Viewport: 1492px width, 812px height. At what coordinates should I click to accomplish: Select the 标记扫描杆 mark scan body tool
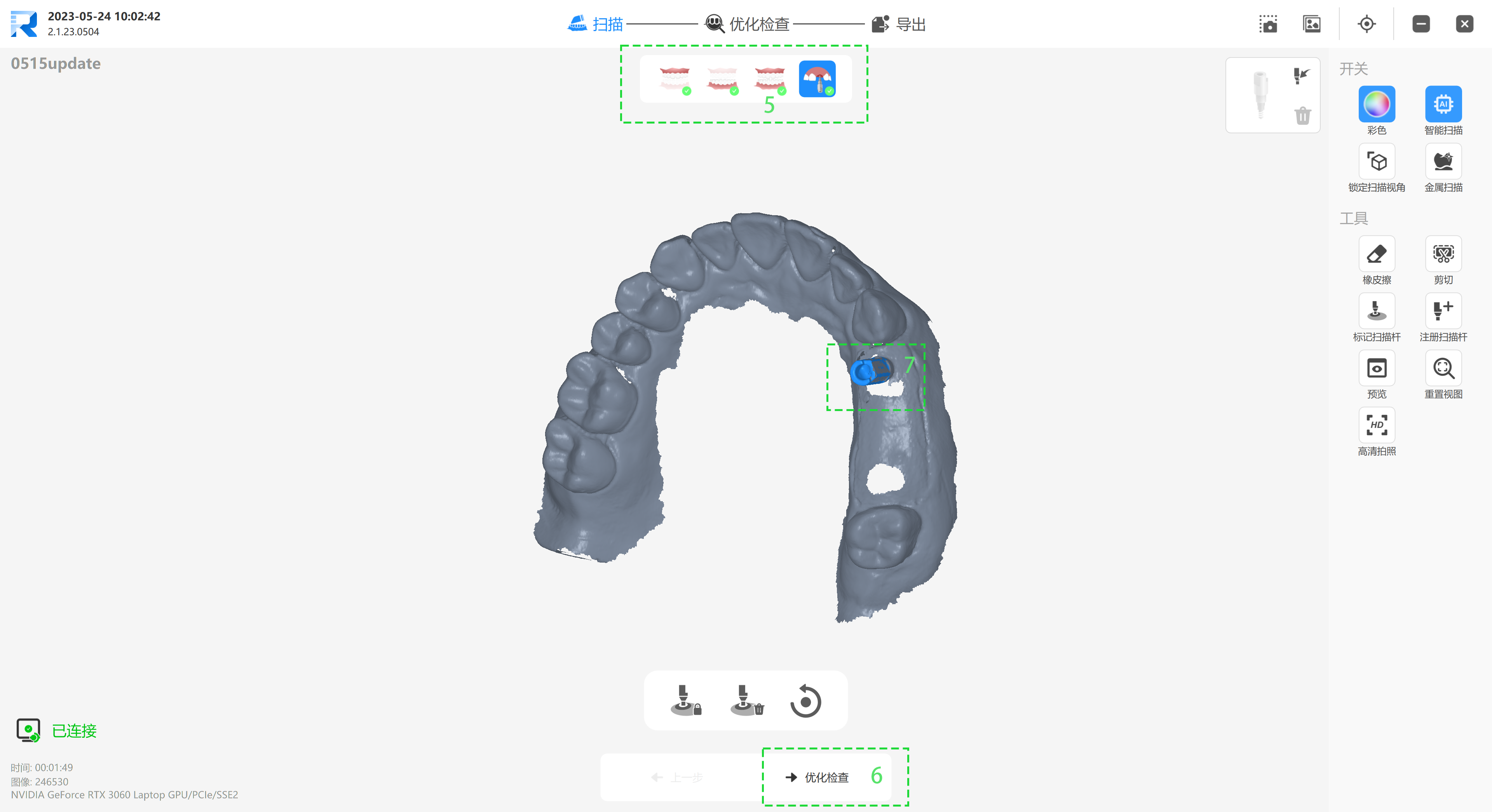point(1376,311)
